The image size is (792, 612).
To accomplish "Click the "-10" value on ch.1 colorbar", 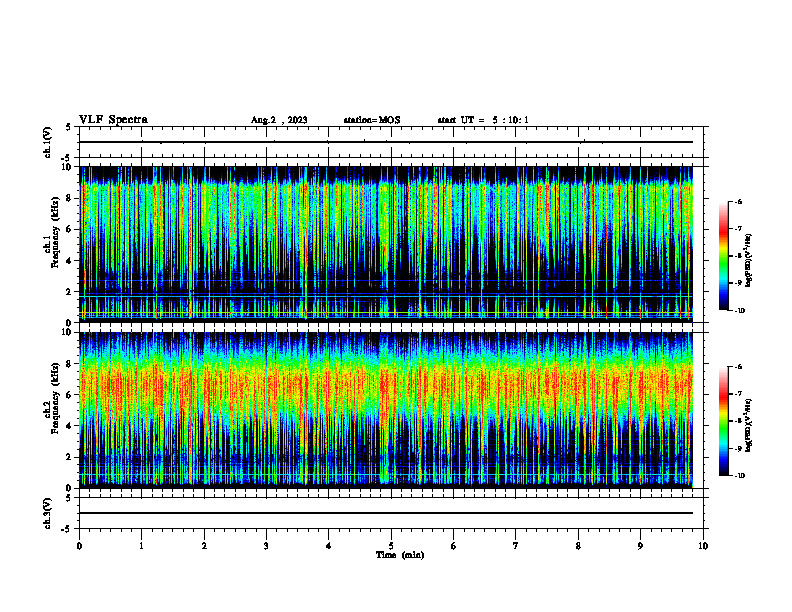I will point(740,311).
